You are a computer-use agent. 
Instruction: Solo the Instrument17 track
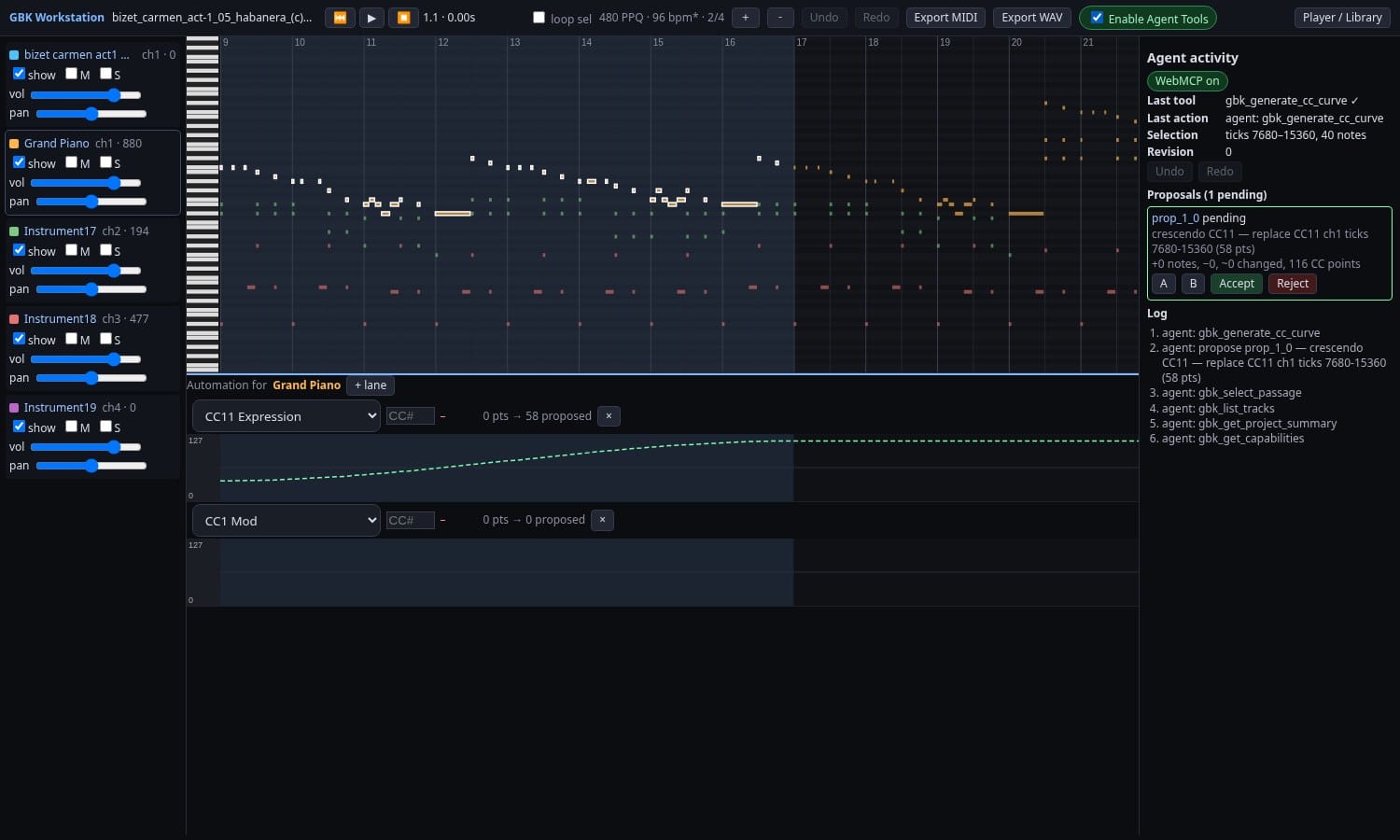coord(105,250)
